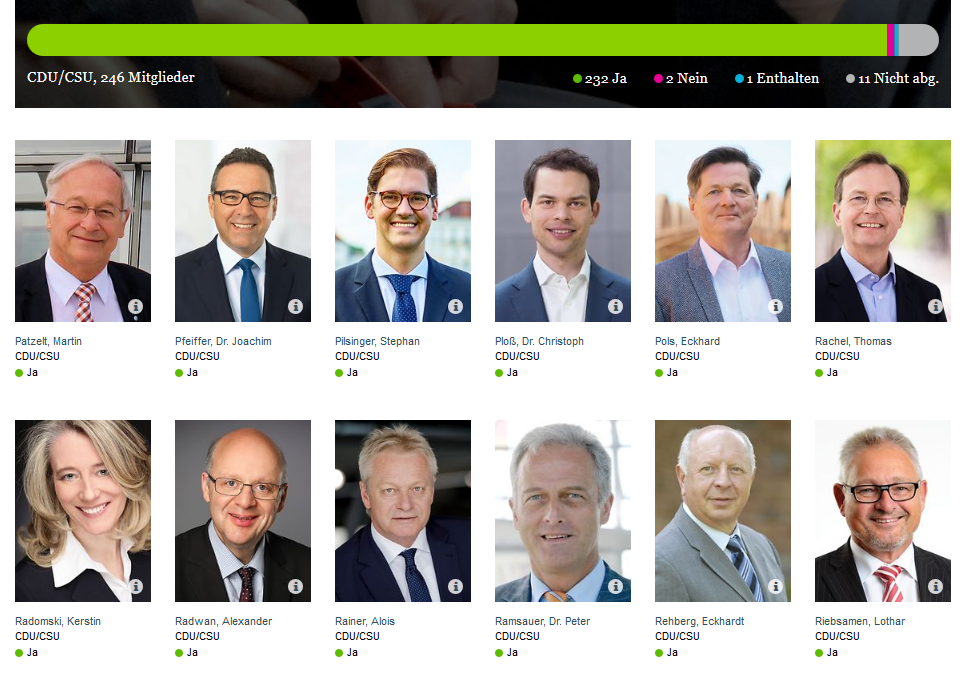Click info icon on Stephan Pilsinger's portrait
This screenshot has width=964, height=680.
point(455,306)
